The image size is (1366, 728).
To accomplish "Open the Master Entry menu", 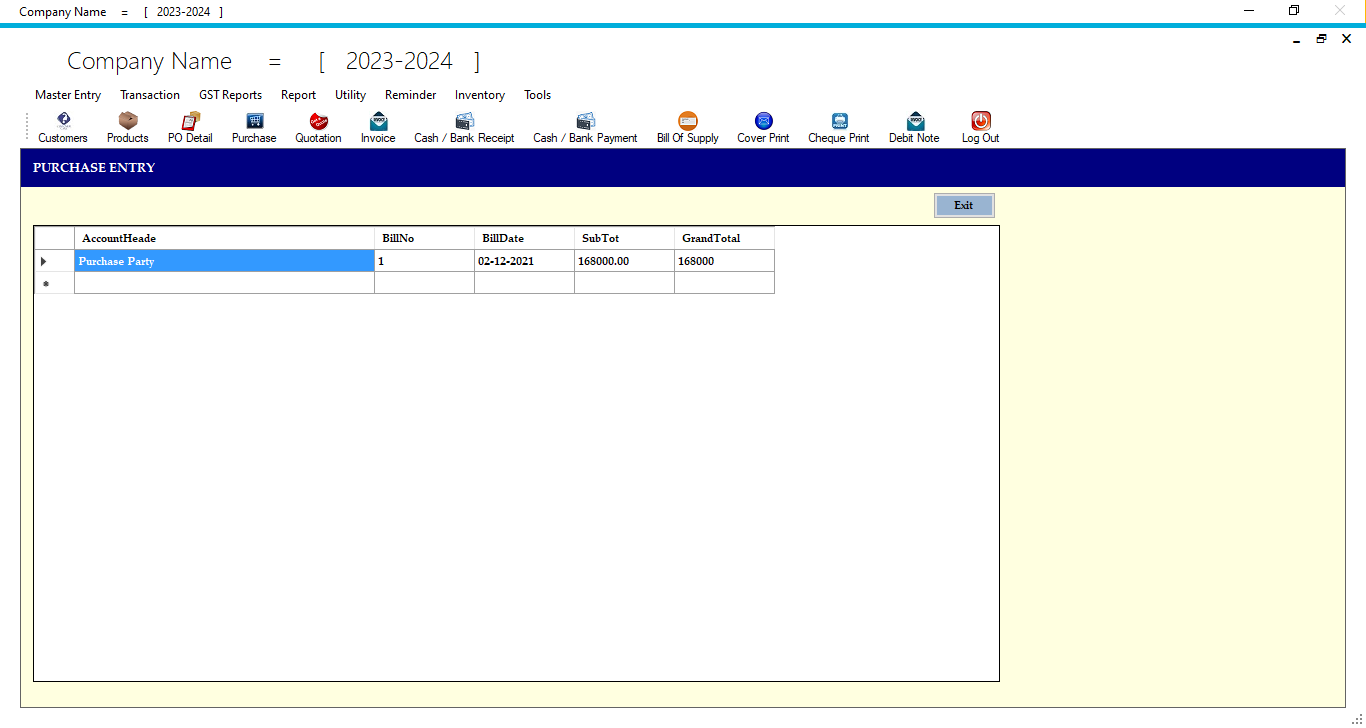I will tap(67, 95).
